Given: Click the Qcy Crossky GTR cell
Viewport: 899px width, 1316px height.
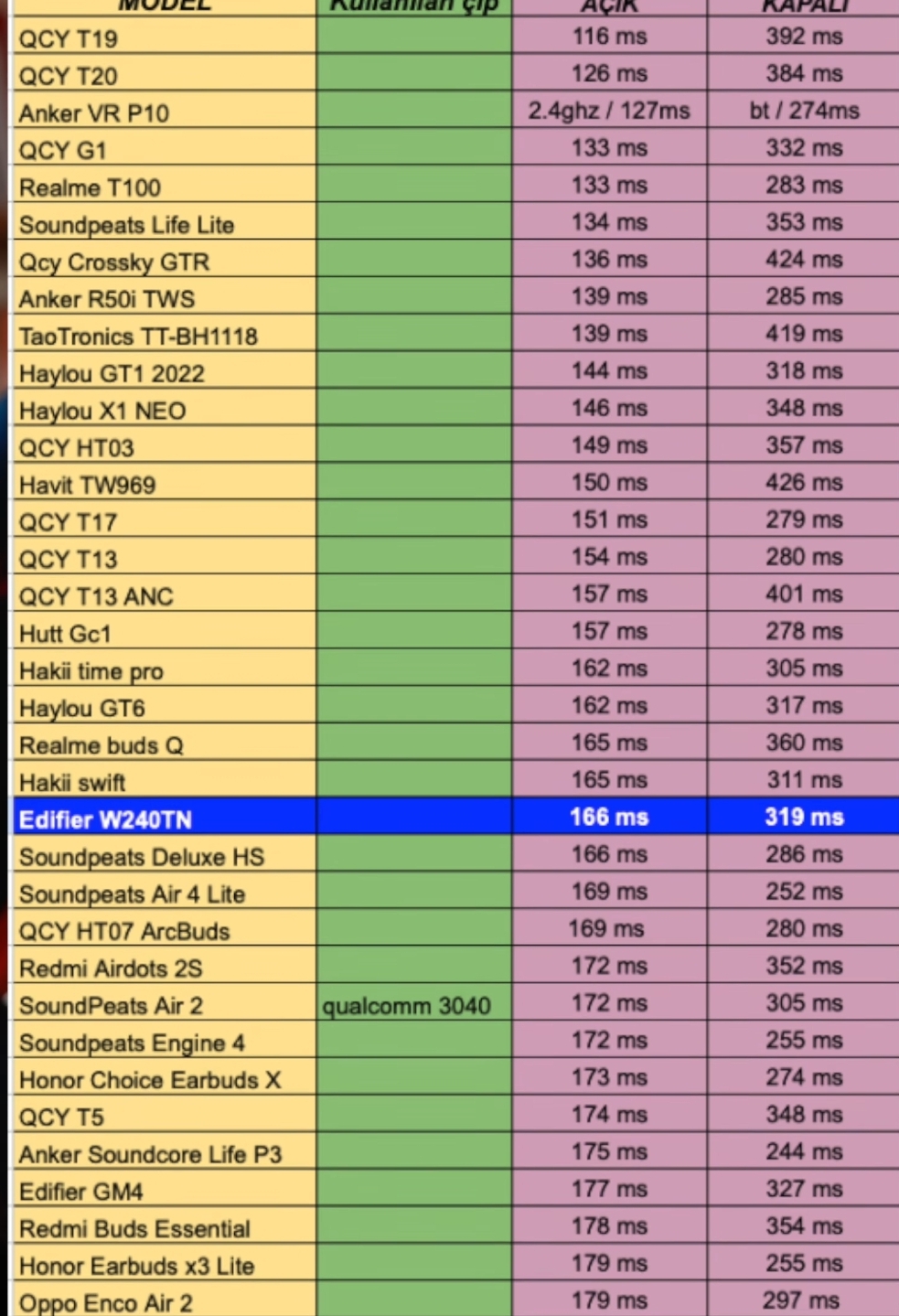Looking at the screenshot, I should (166, 261).
